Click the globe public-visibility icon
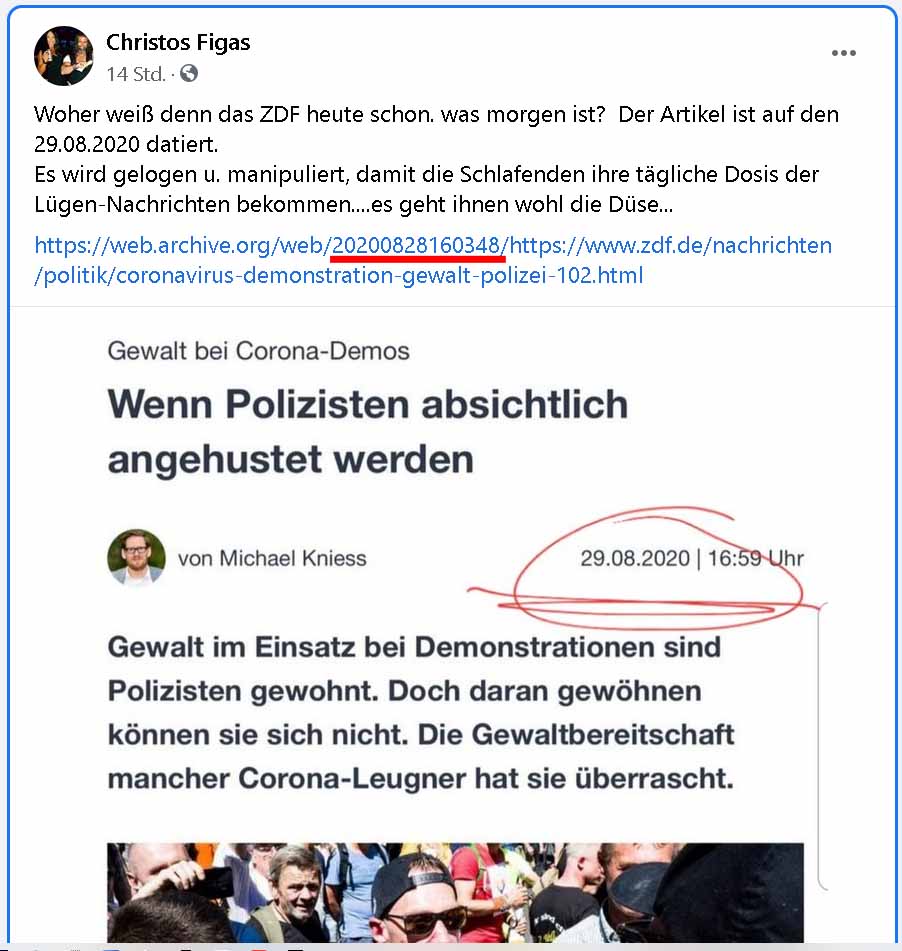 (189, 74)
